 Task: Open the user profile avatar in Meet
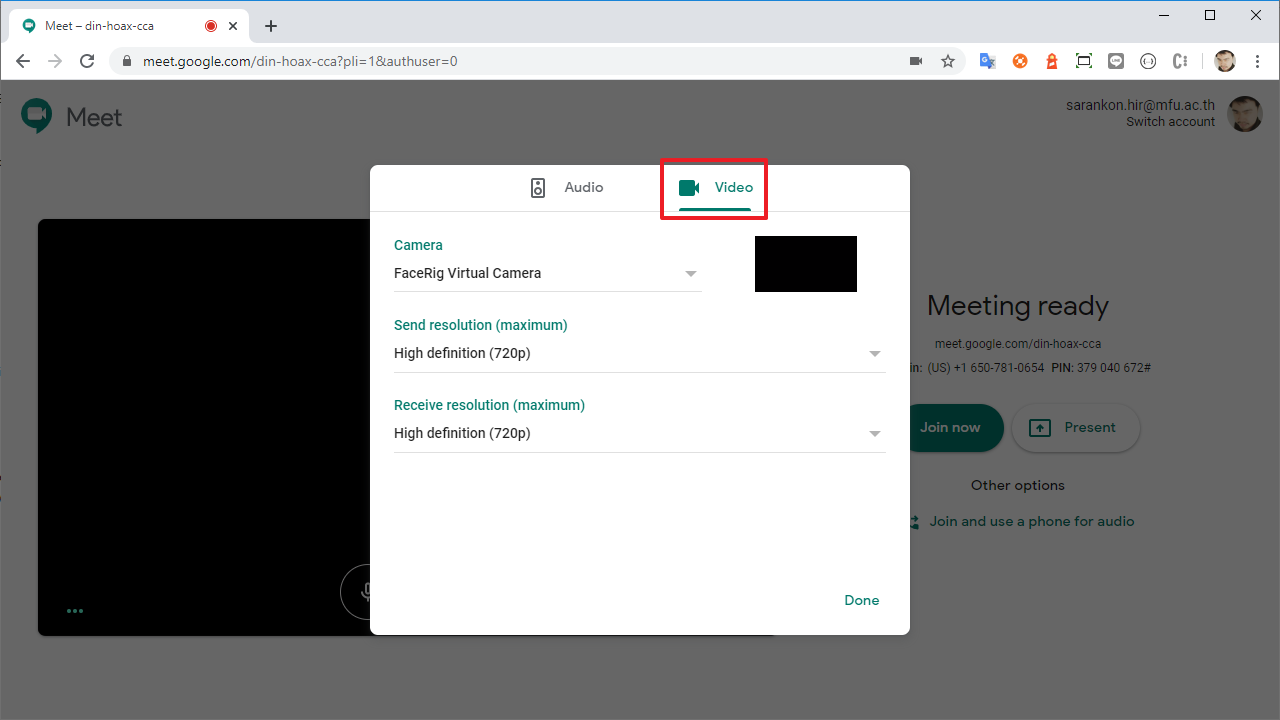(1245, 114)
